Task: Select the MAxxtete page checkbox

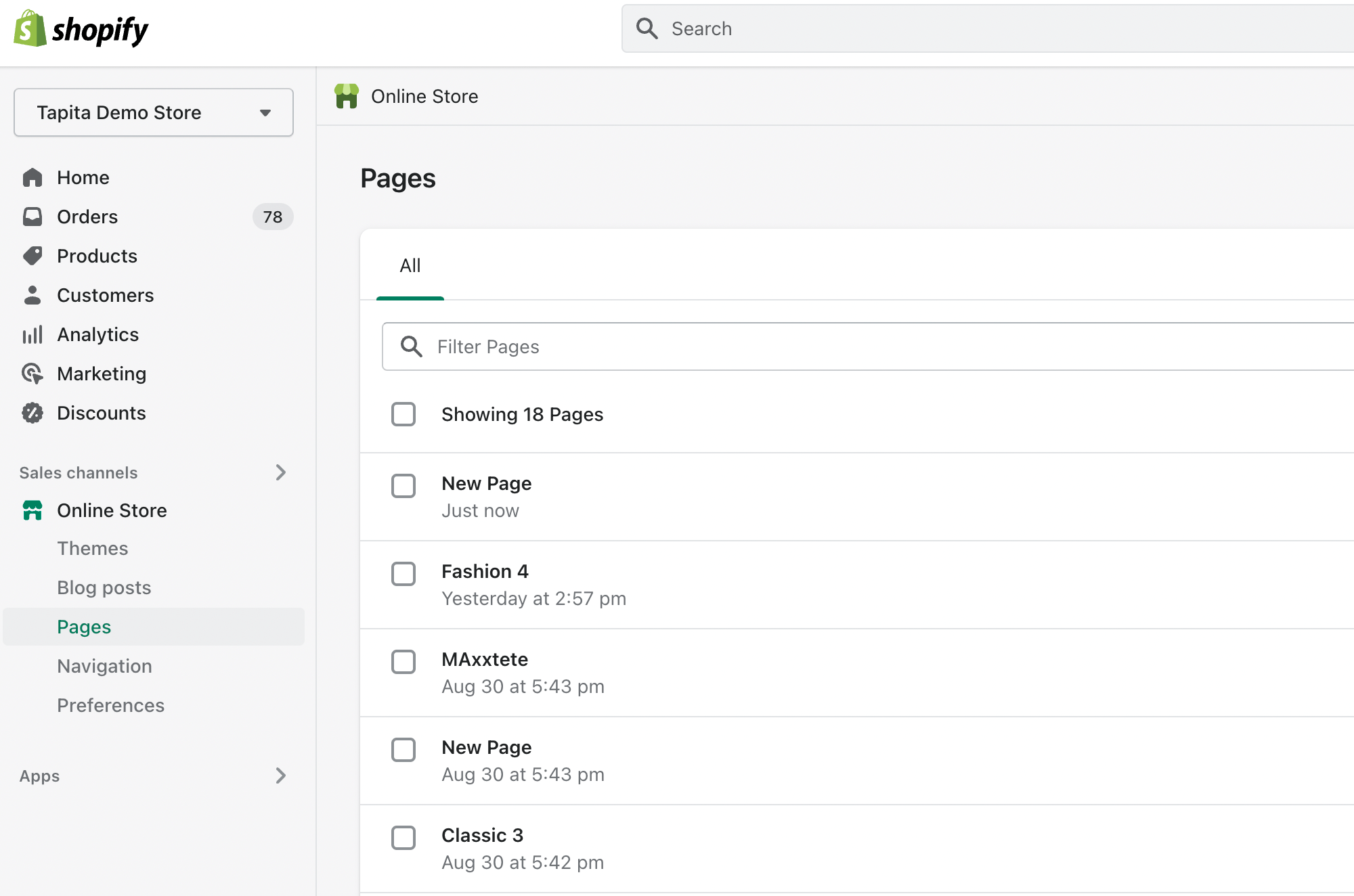Action: tap(403, 662)
